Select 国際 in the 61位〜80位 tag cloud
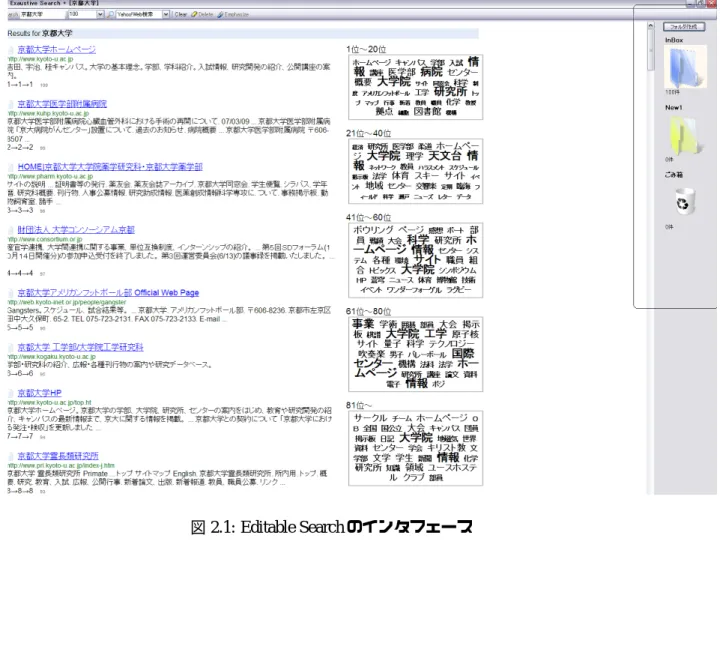The width and height of the screenshot is (720, 655). point(462,353)
